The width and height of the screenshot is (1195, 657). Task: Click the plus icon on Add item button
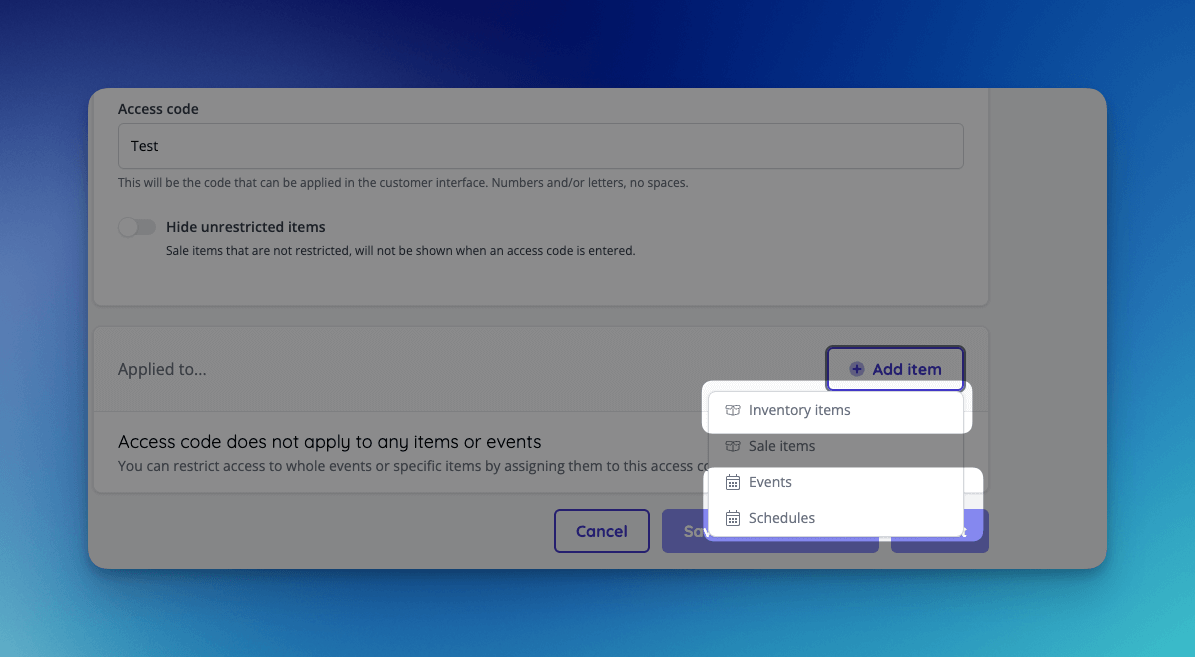coord(857,368)
